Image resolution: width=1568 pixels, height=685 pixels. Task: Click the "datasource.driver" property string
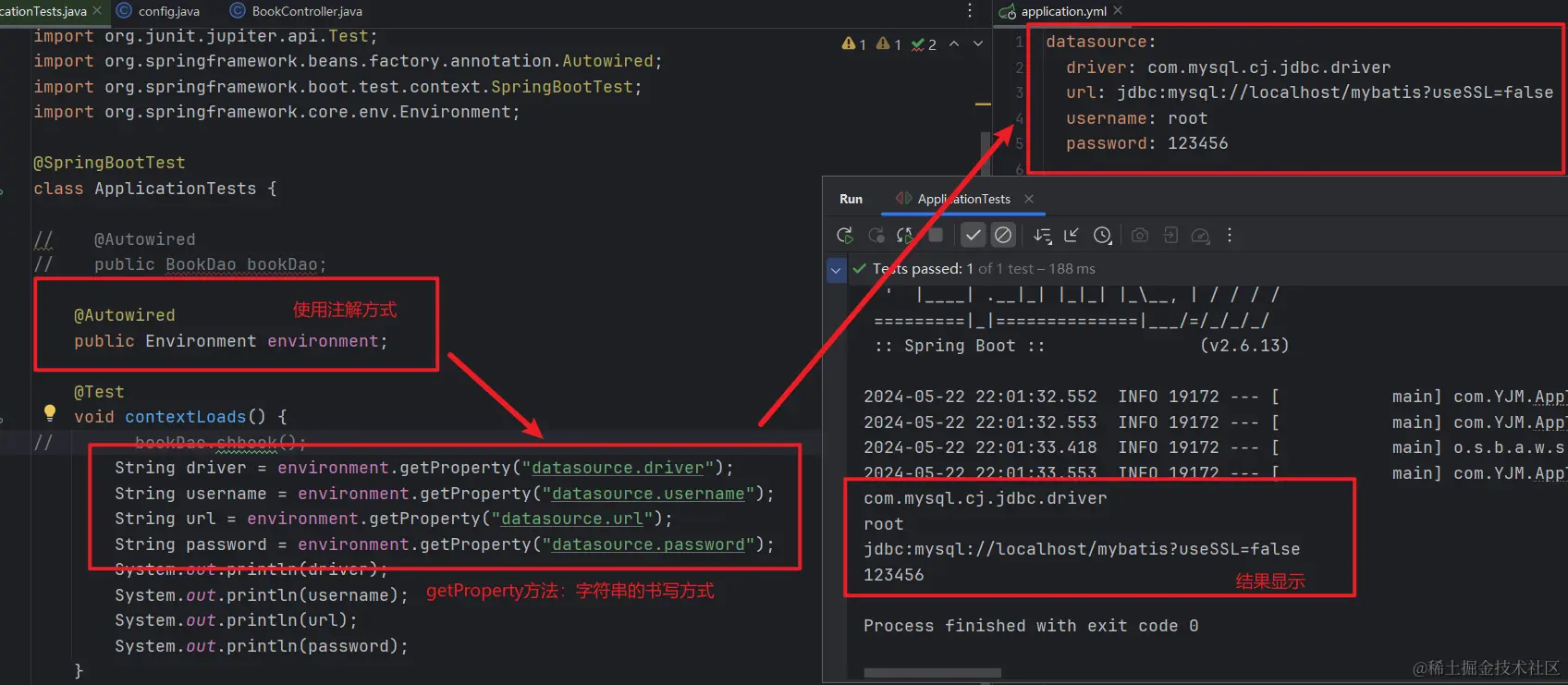click(618, 468)
